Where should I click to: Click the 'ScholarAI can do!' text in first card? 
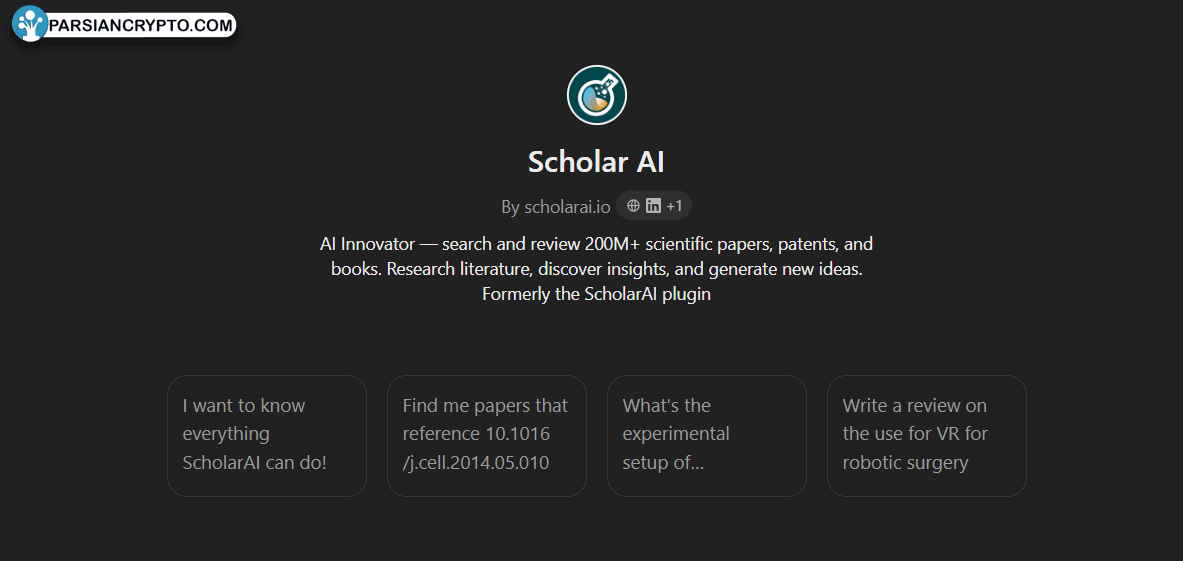(255, 462)
